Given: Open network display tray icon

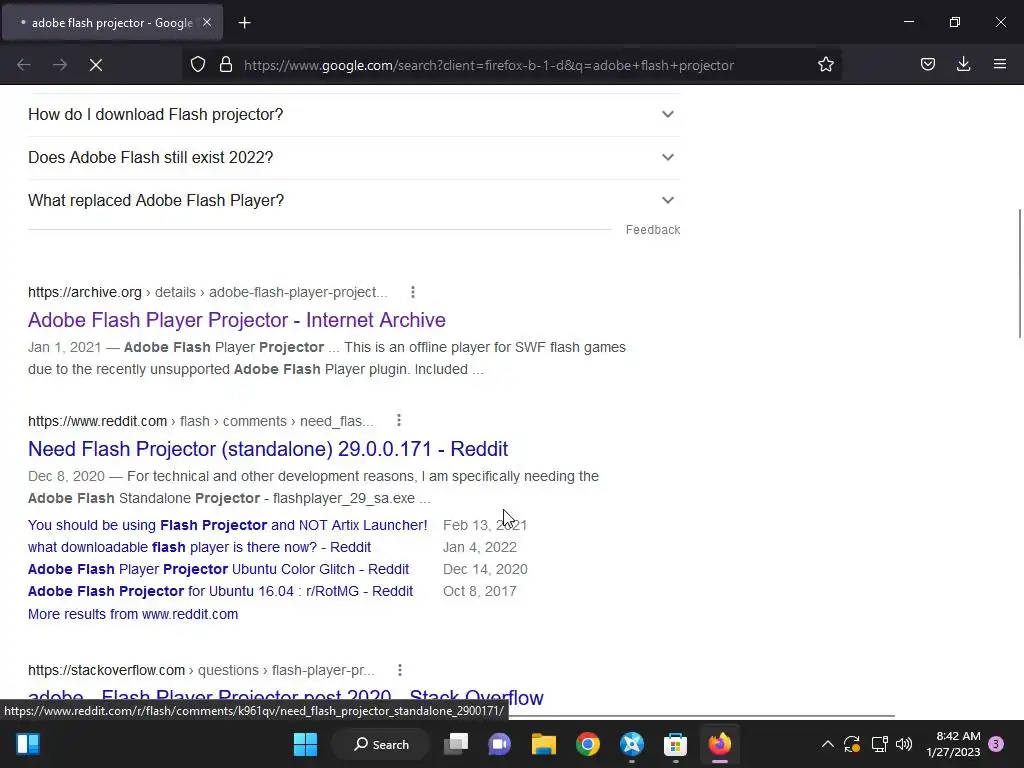Looking at the screenshot, I should pos(880,744).
